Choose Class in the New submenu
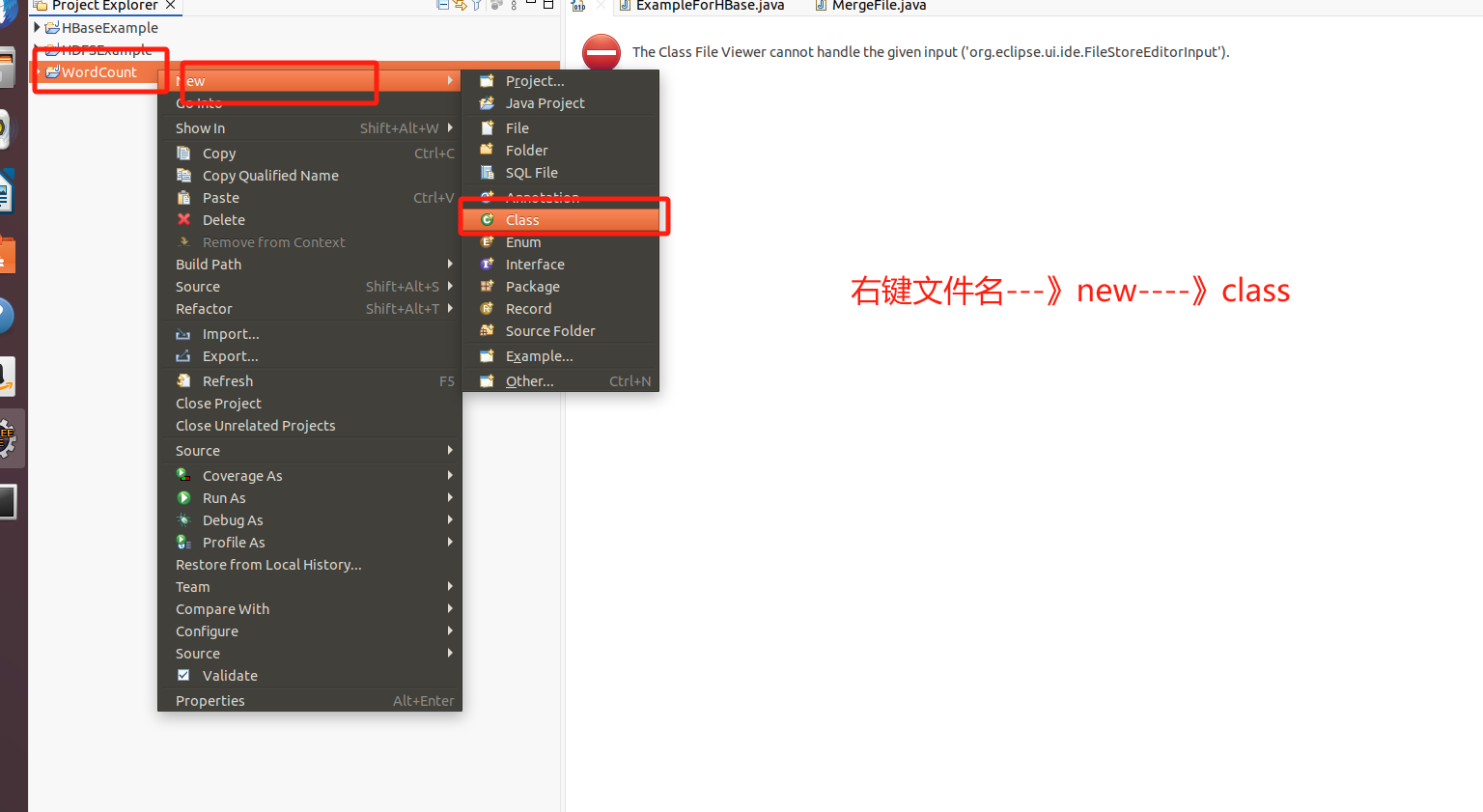 tap(561, 220)
